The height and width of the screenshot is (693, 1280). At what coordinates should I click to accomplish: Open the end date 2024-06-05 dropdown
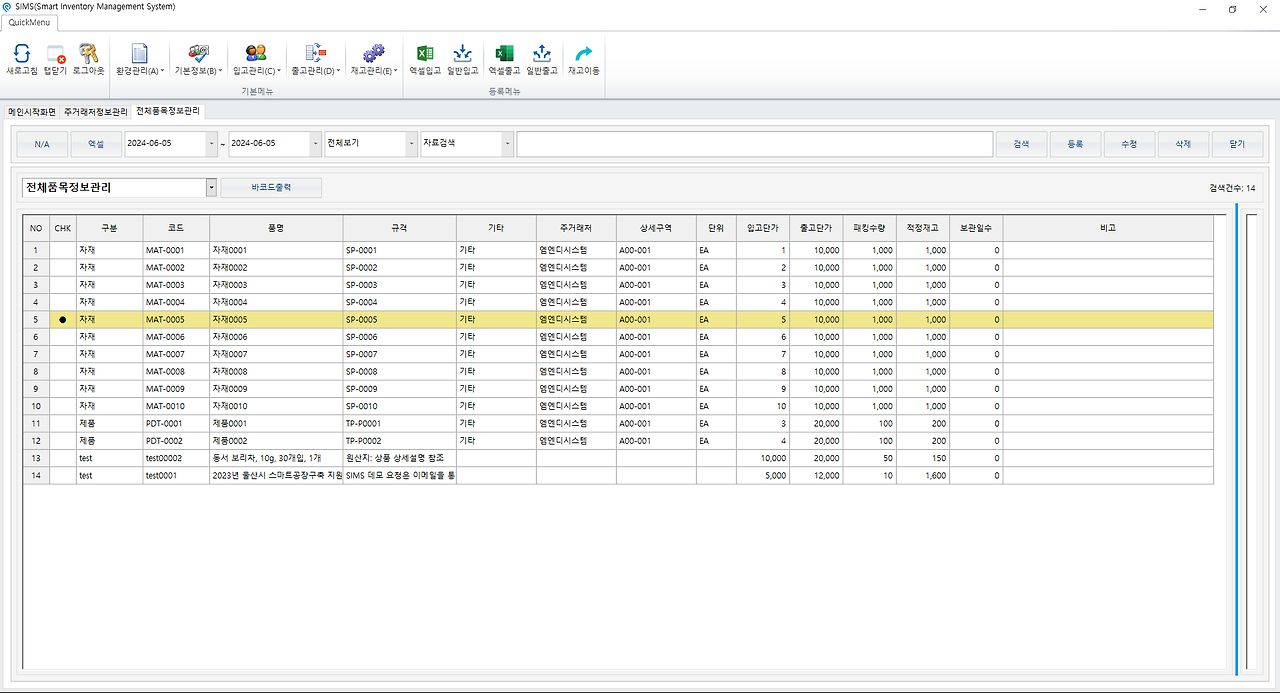pos(316,144)
